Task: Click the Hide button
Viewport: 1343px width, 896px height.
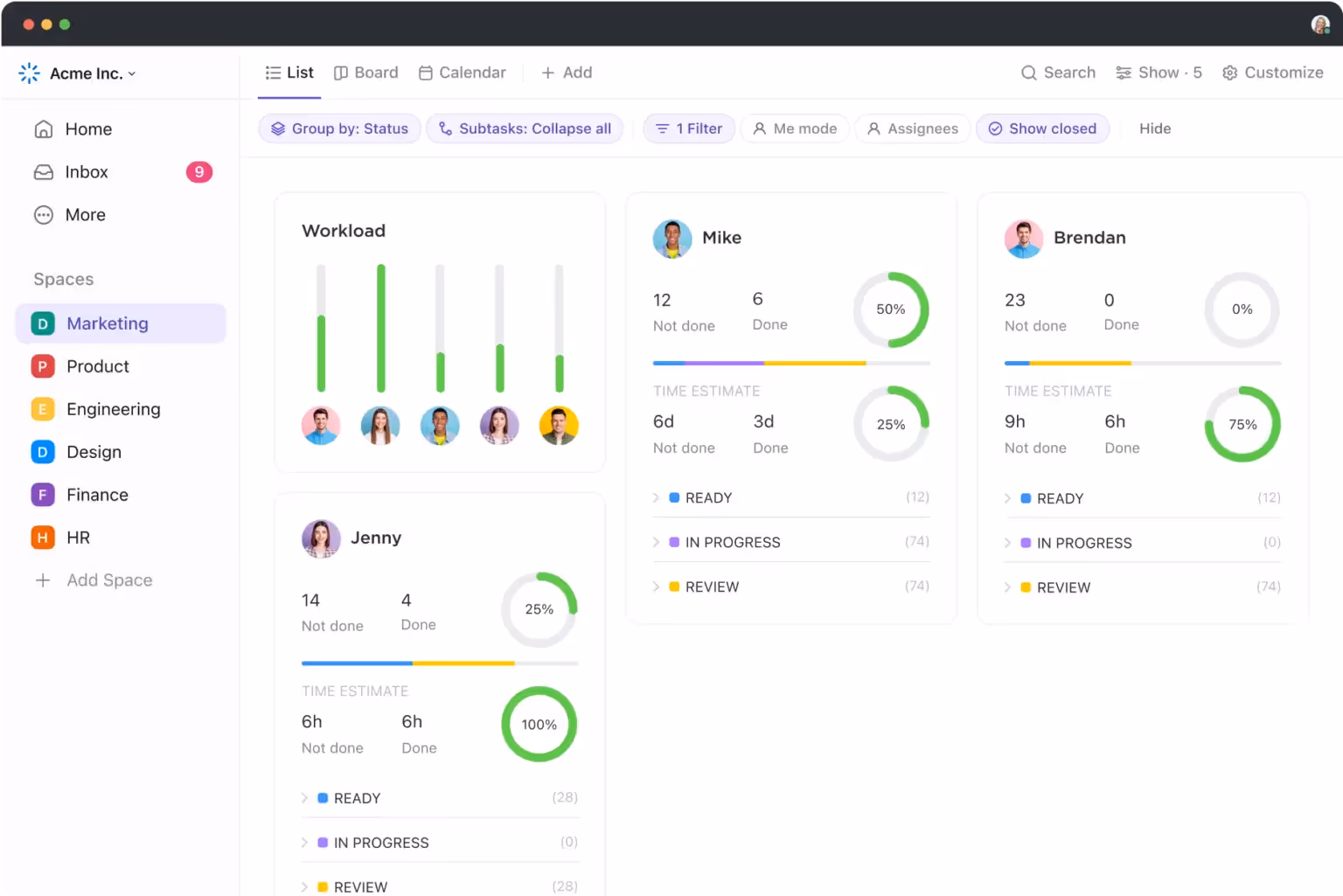Action: (x=1154, y=128)
